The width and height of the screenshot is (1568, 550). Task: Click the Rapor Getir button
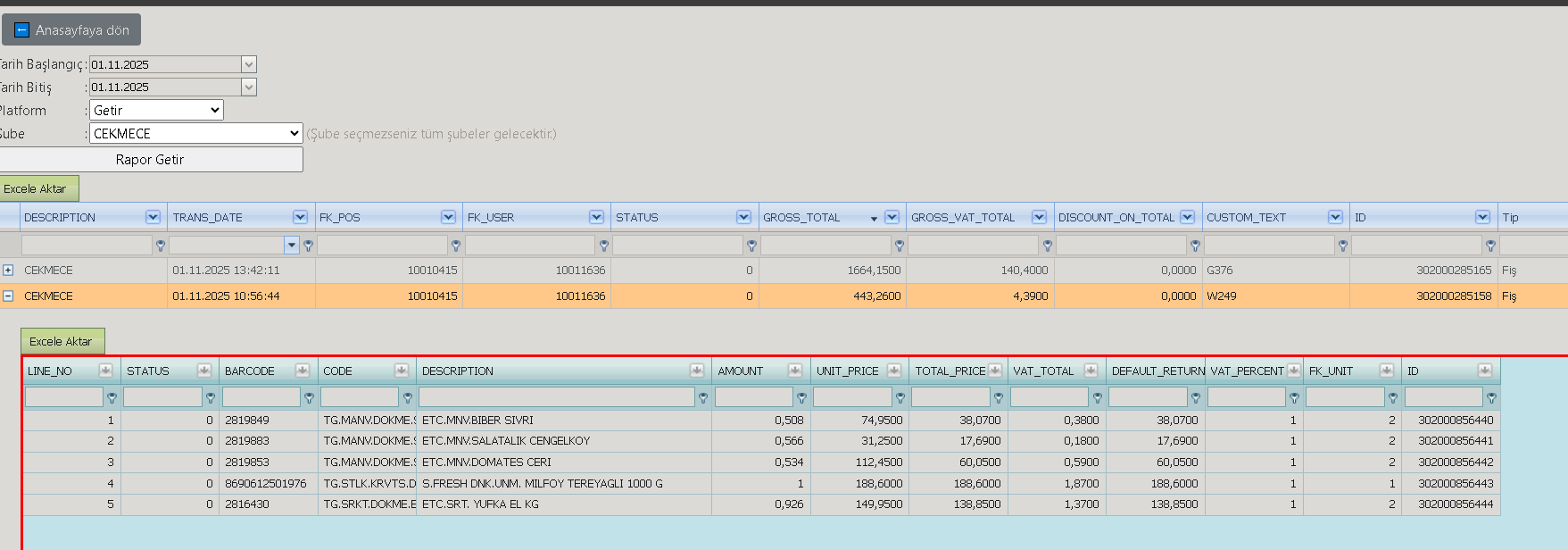150,159
